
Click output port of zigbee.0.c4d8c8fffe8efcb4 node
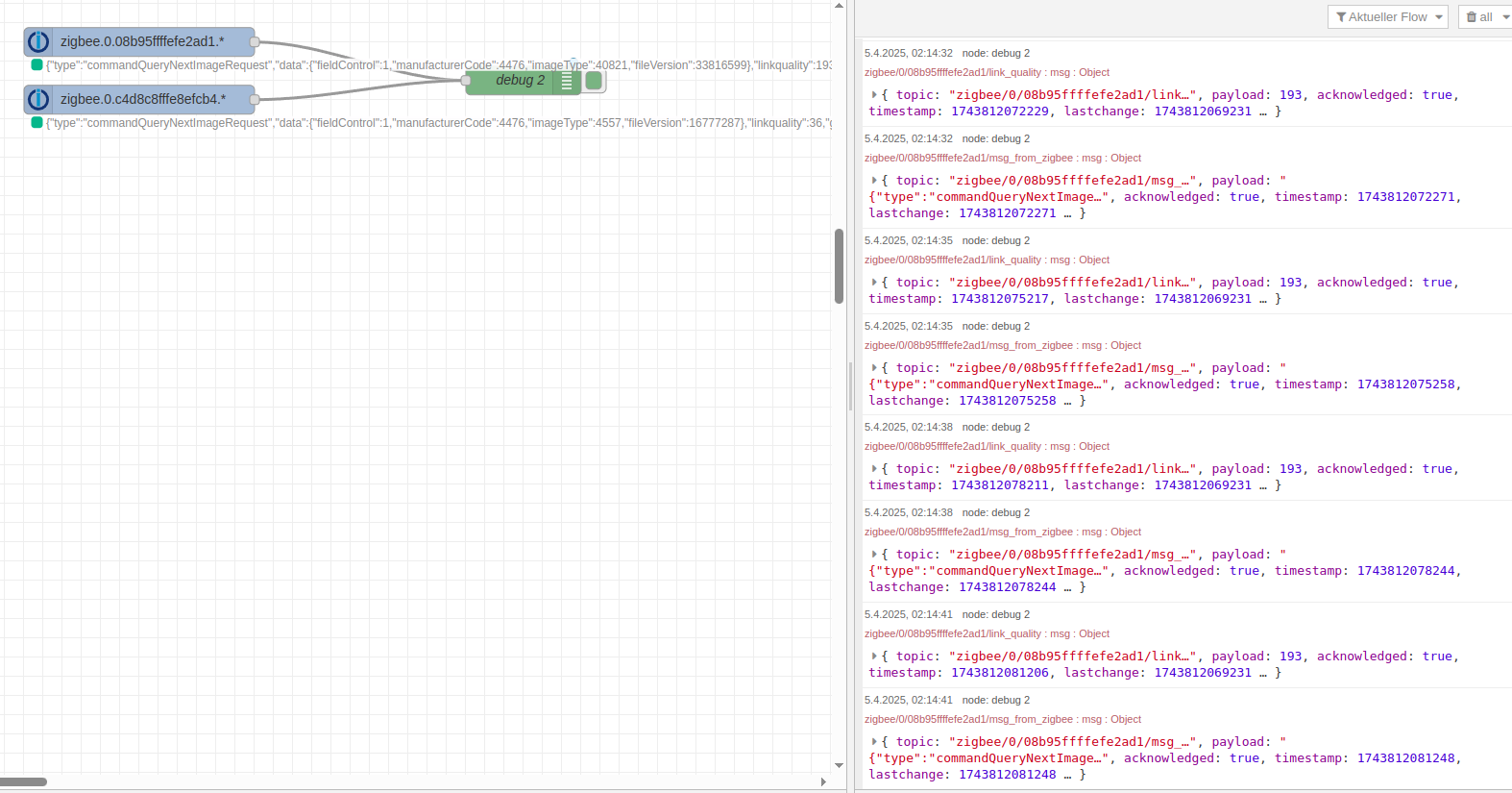pos(255,100)
